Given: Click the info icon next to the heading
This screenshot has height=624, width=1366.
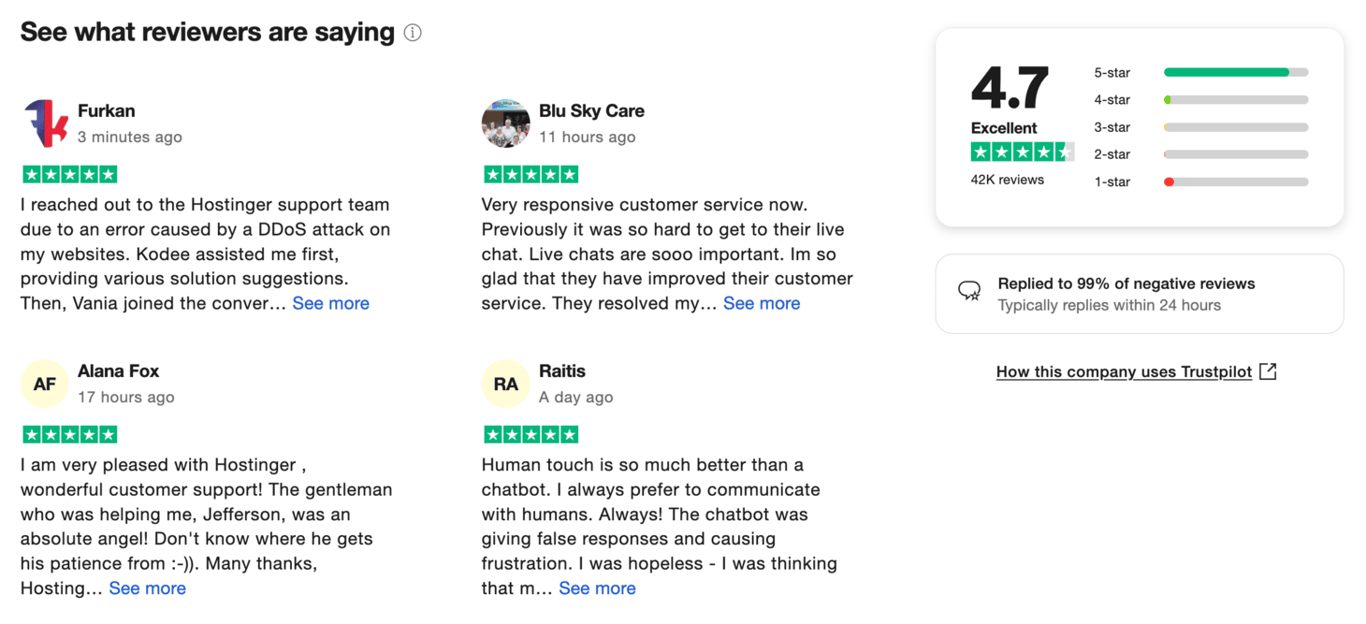Looking at the screenshot, I should click(412, 32).
